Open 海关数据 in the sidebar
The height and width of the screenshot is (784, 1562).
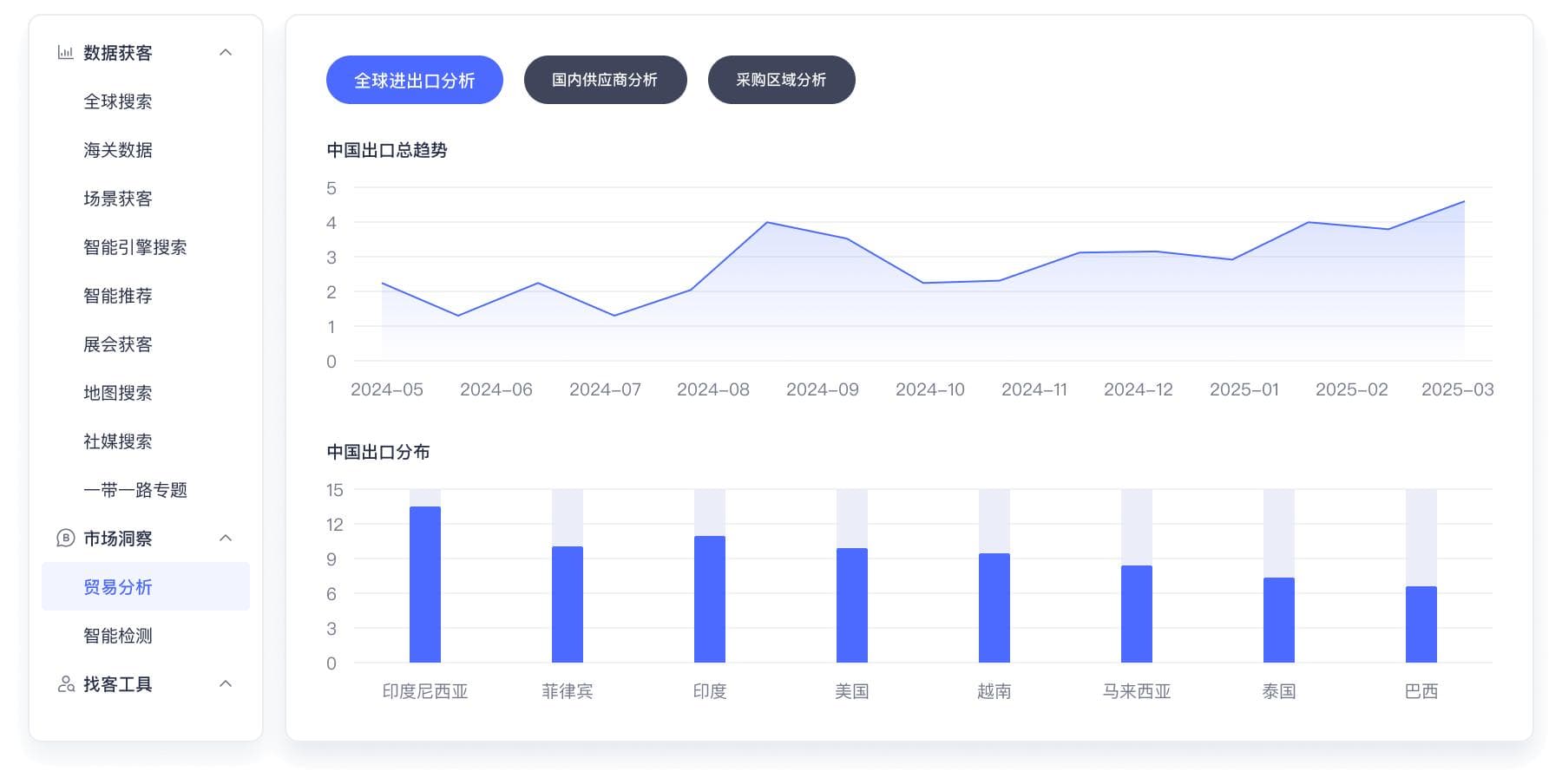(x=118, y=150)
